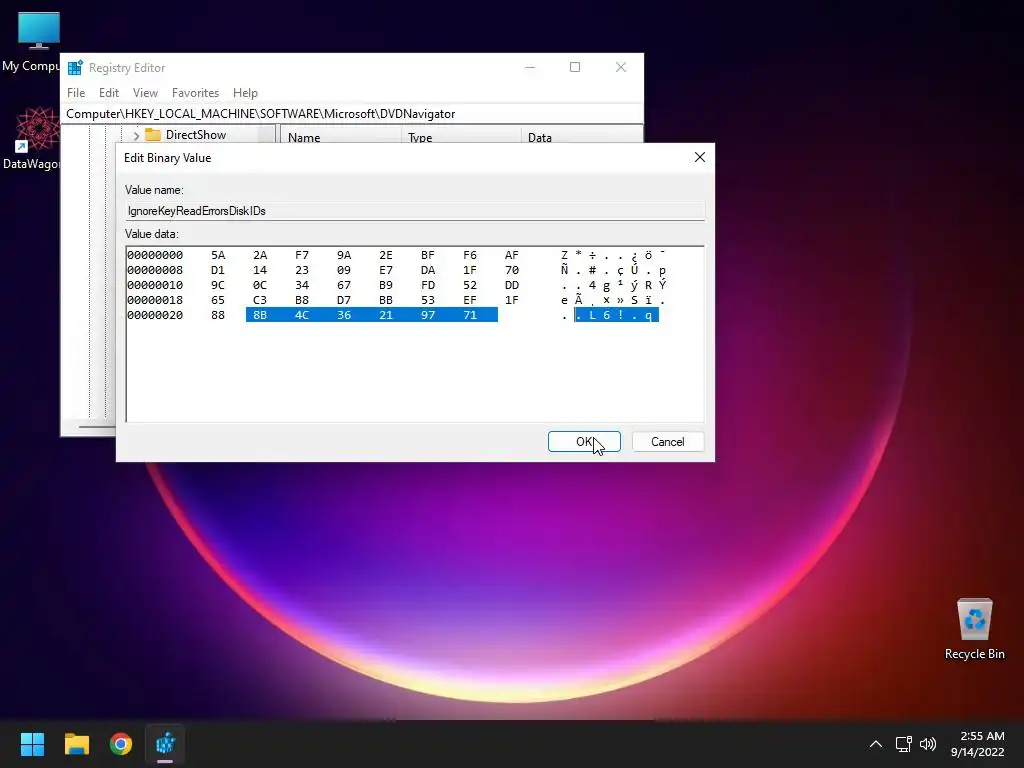Click hex byte 9C in row 00000010

tap(217, 285)
